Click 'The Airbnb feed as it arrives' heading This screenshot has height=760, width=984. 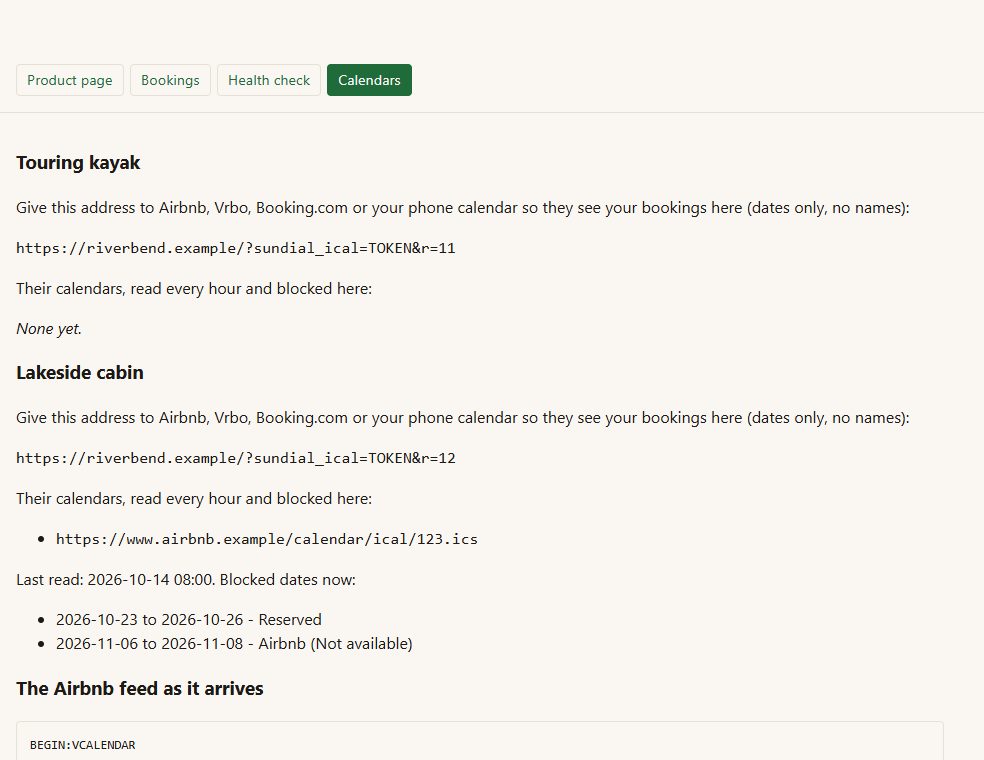click(140, 688)
